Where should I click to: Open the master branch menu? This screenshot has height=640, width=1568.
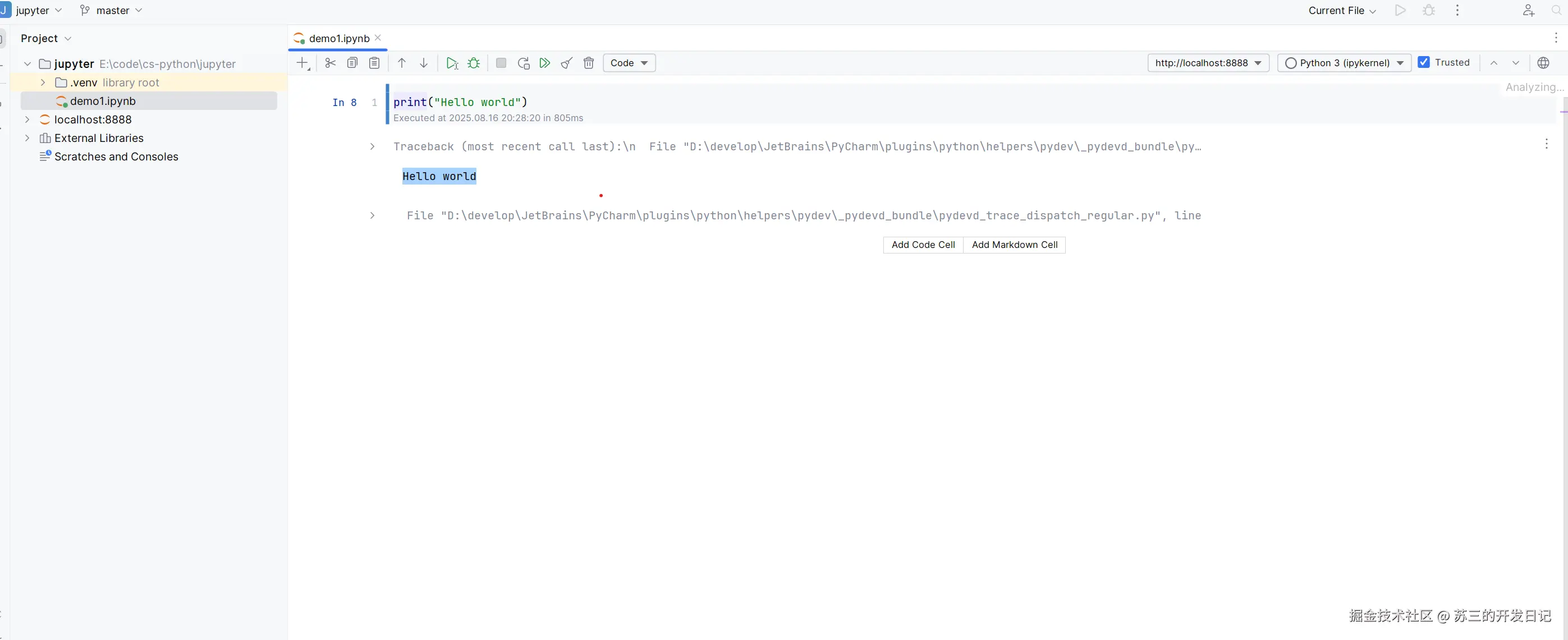[x=112, y=10]
